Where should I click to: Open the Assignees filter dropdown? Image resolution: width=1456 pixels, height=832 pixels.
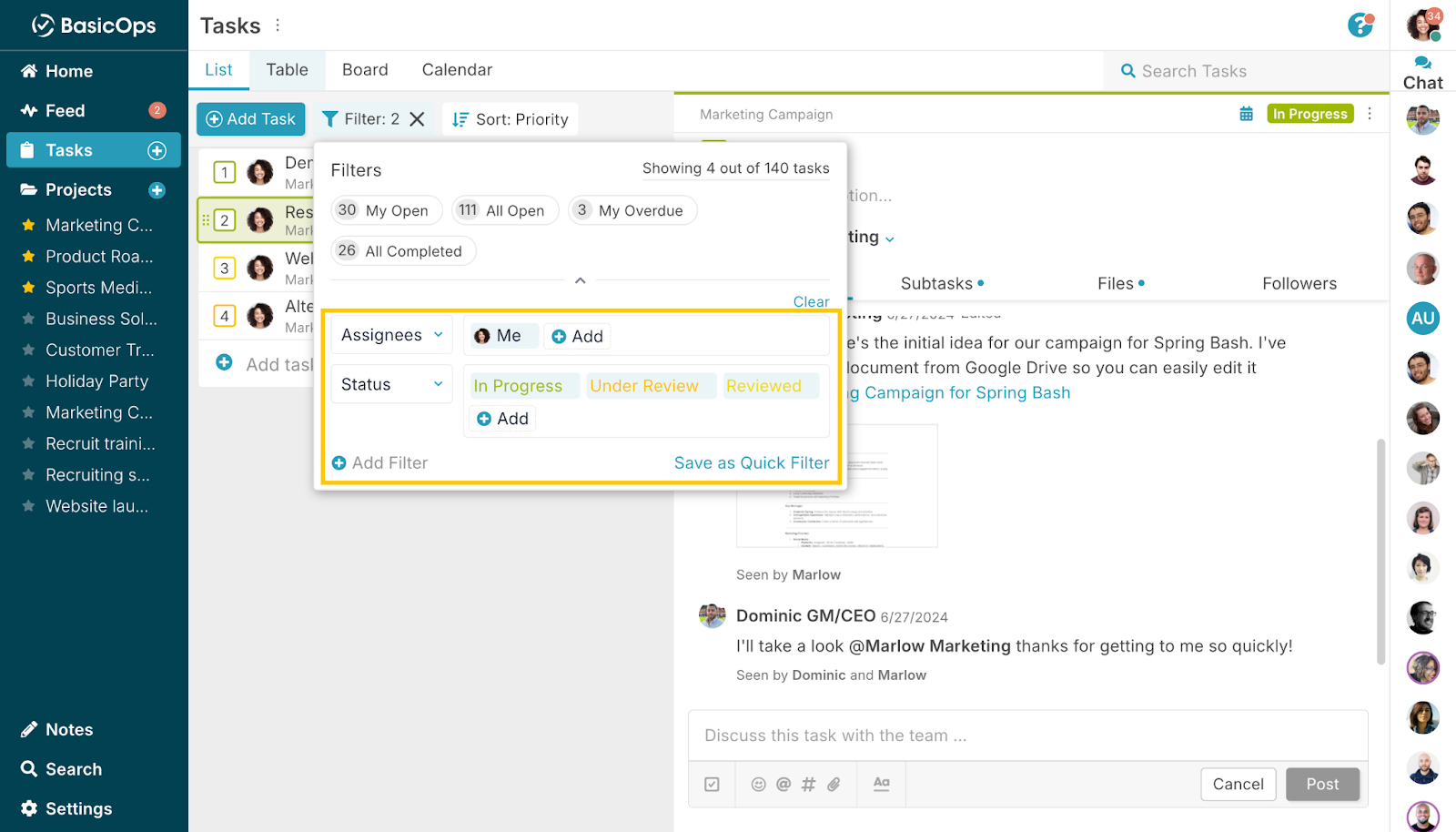[391, 335]
